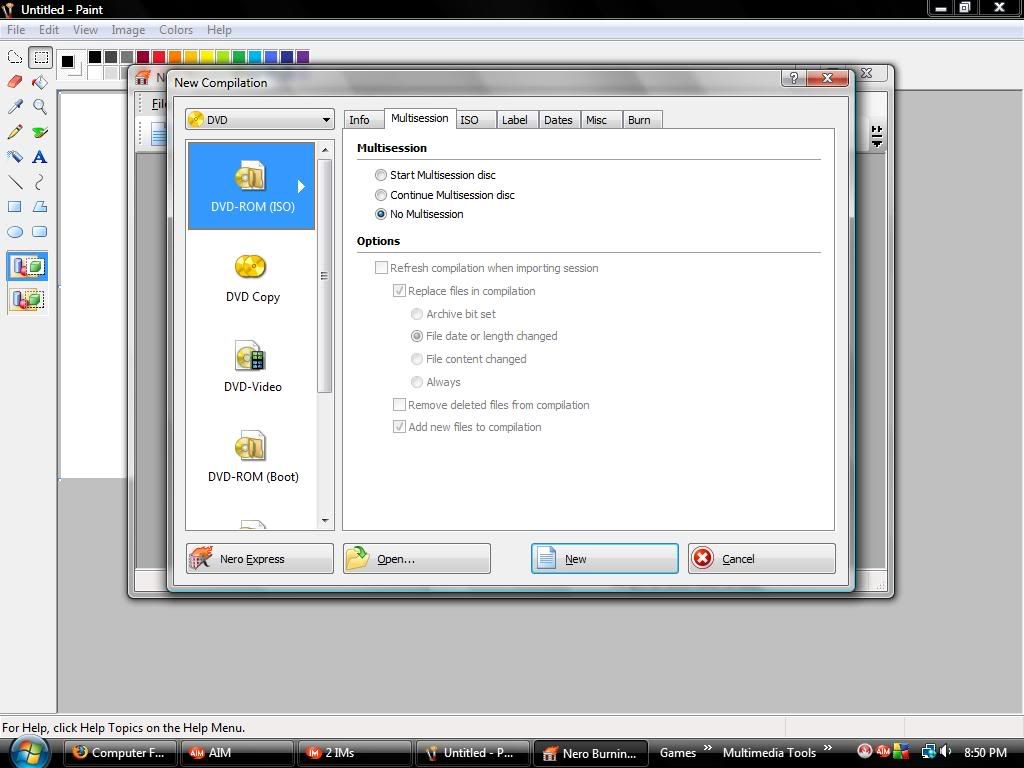The image size is (1024, 768).
Task: Open the DVD disc type dropdown
Action: coord(260,120)
